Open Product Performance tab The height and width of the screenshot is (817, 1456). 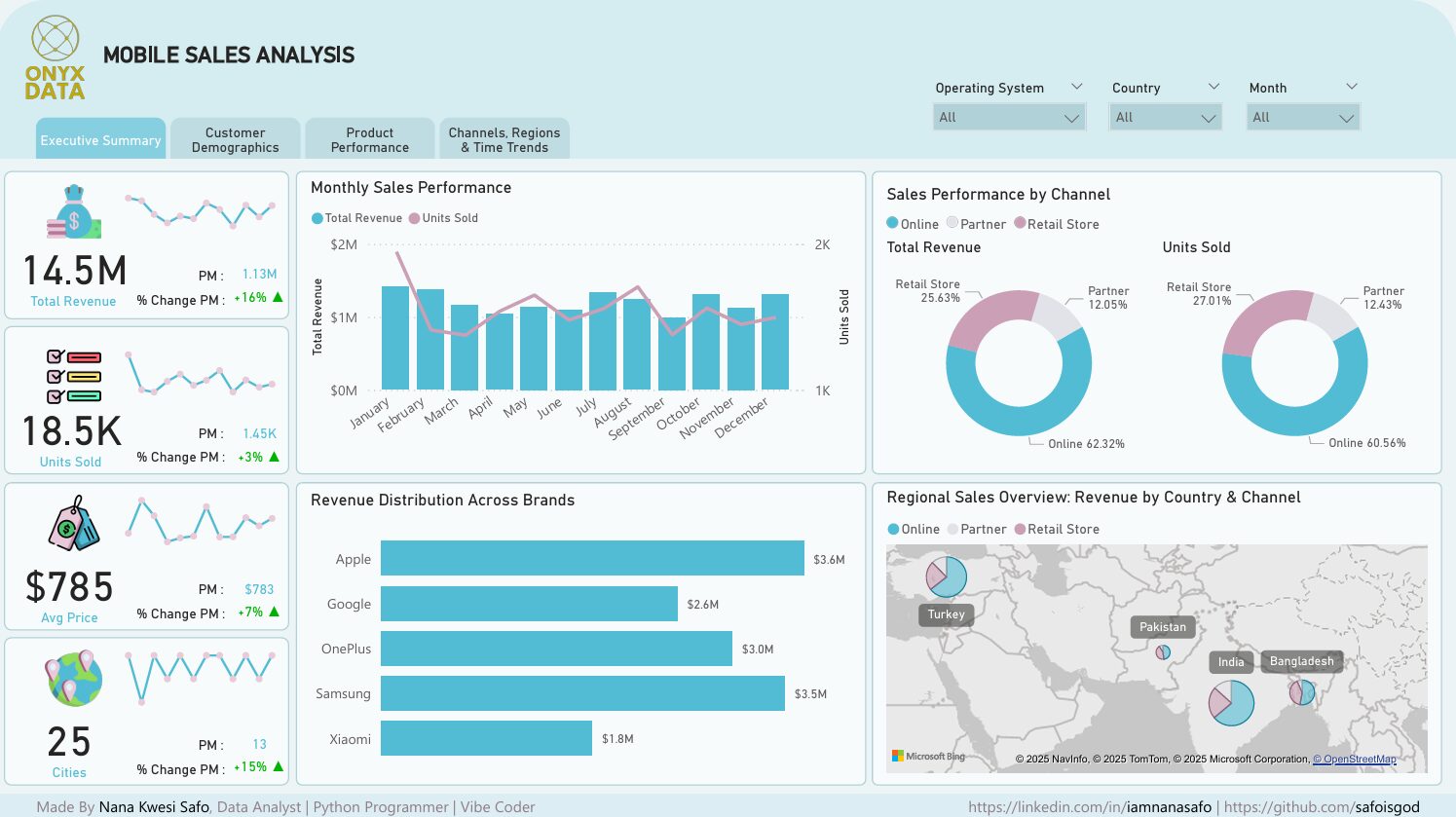pos(369,139)
